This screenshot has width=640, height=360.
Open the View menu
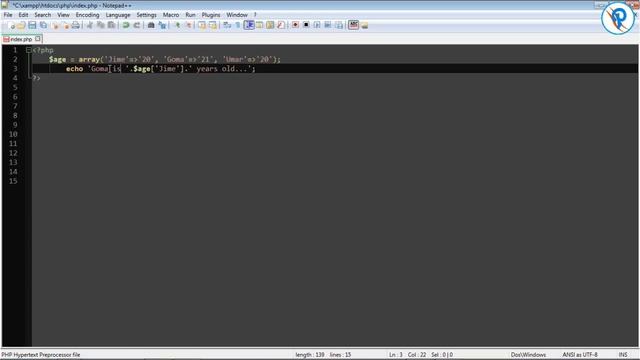(63, 15)
